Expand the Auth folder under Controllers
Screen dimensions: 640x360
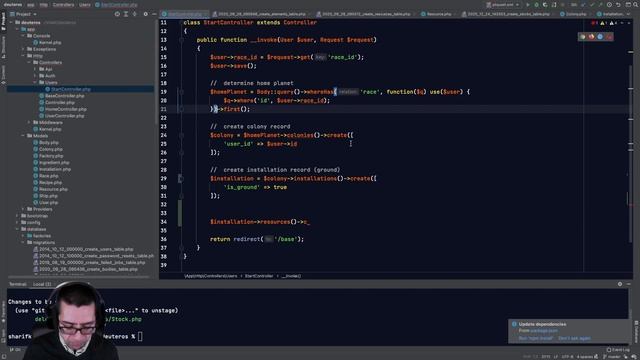pos(35,76)
